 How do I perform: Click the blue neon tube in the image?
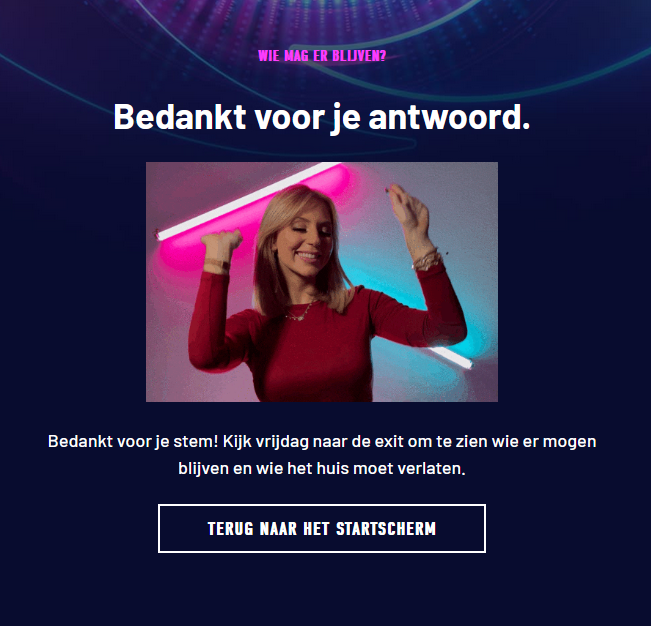(x=450, y=357)
